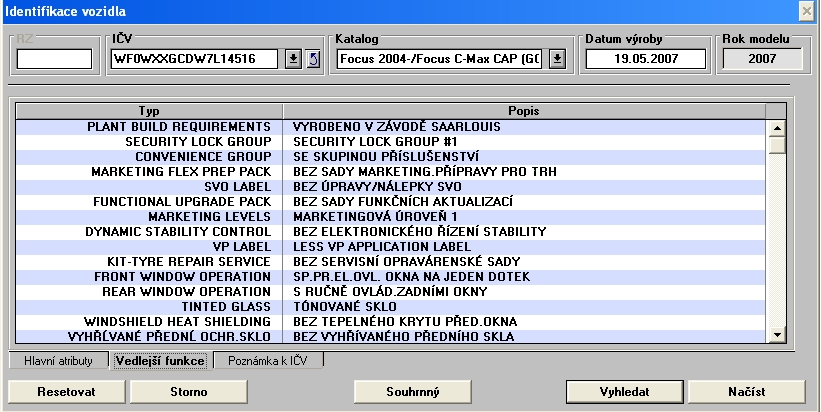Open the Poznámka k IČV tab
821x412 pixels.
tap(267, 360)
